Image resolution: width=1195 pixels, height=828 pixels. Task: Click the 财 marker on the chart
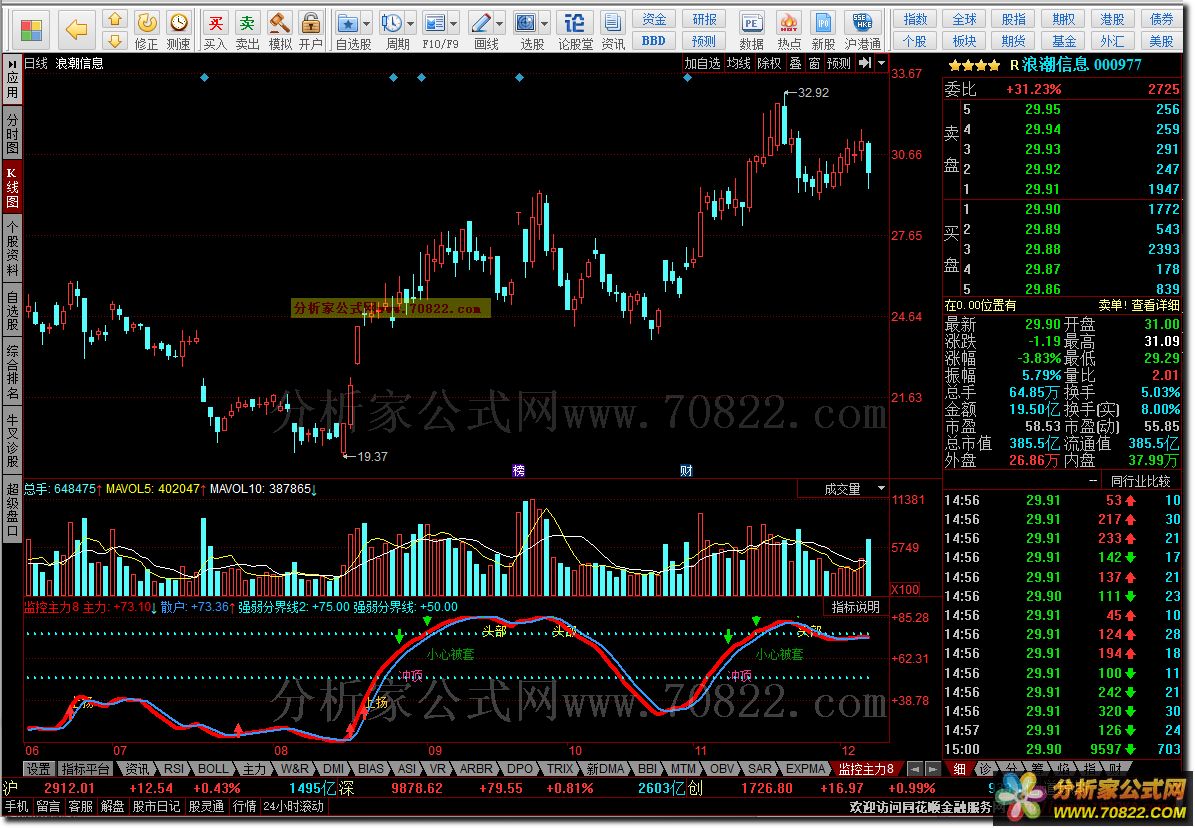pyautogui.click(x=687, y=470)
